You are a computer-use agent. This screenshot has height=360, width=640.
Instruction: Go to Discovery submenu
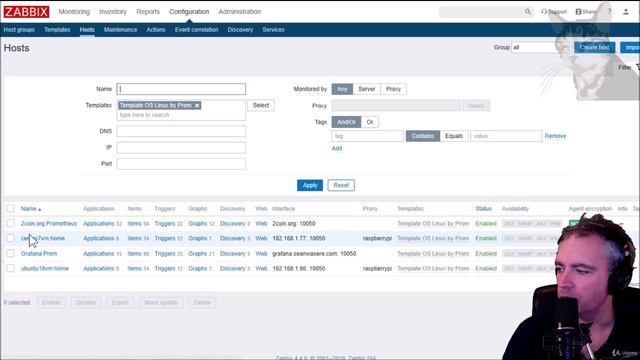click(240, 30)
